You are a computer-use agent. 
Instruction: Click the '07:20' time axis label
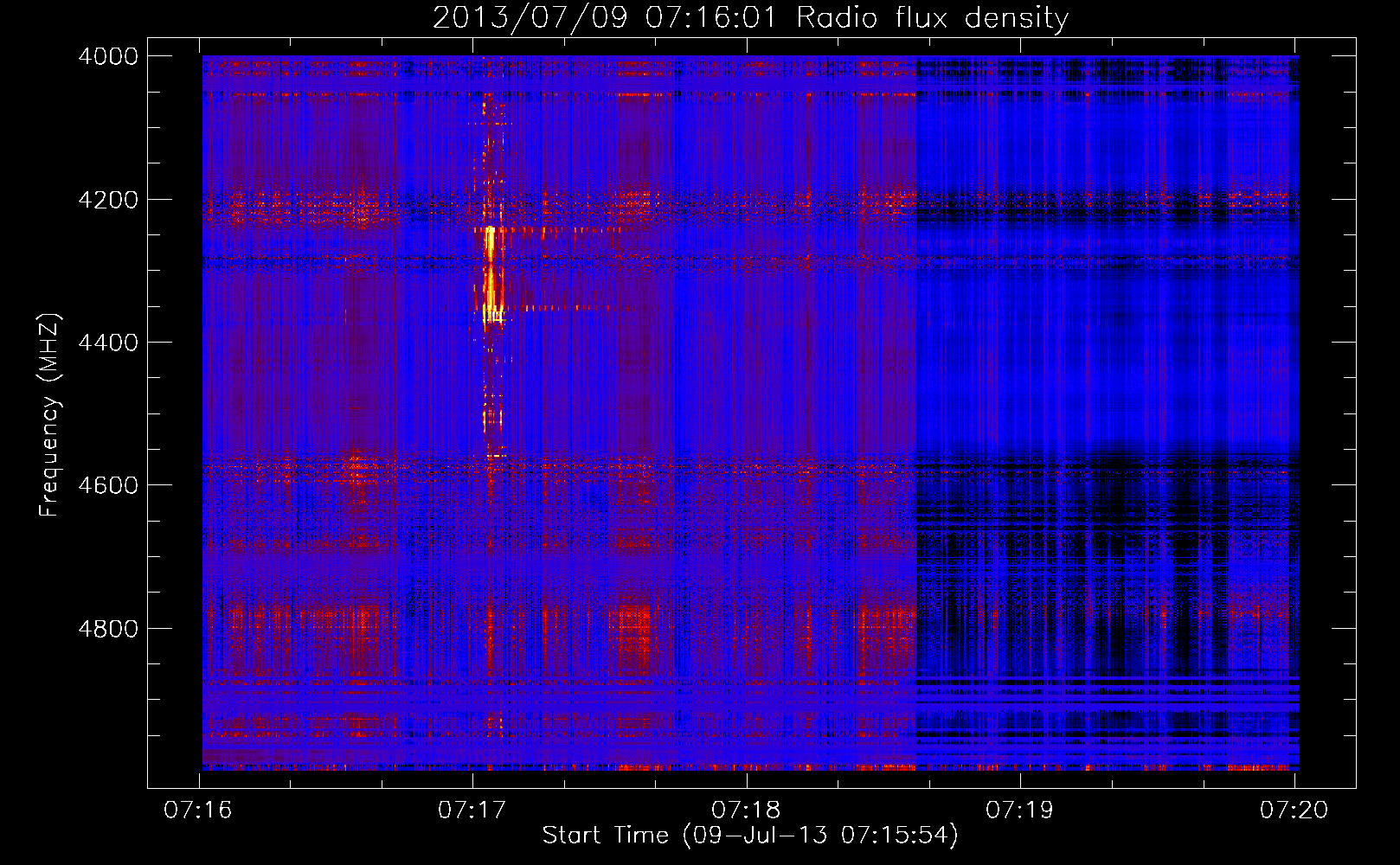click(x=1294, y=810)
